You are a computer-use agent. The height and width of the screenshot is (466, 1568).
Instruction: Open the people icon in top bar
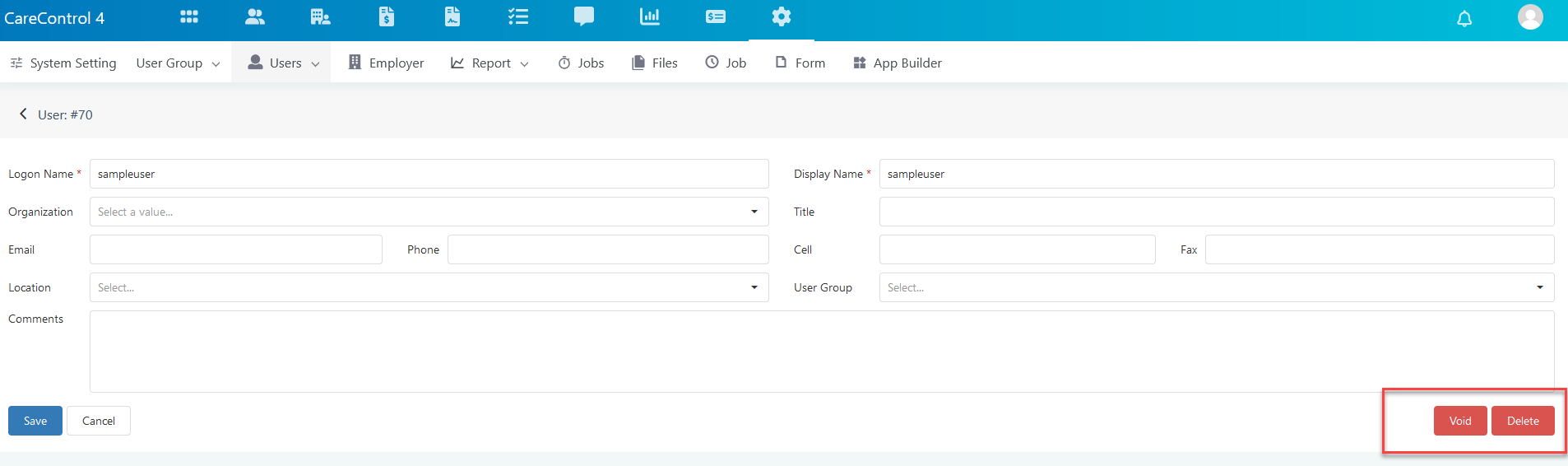pyautogui.click(x=255, y=16)
